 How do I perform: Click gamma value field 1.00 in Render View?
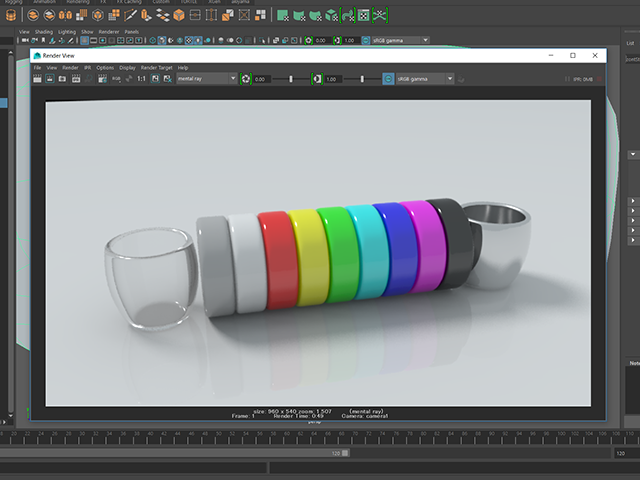[x=333, y=79]
